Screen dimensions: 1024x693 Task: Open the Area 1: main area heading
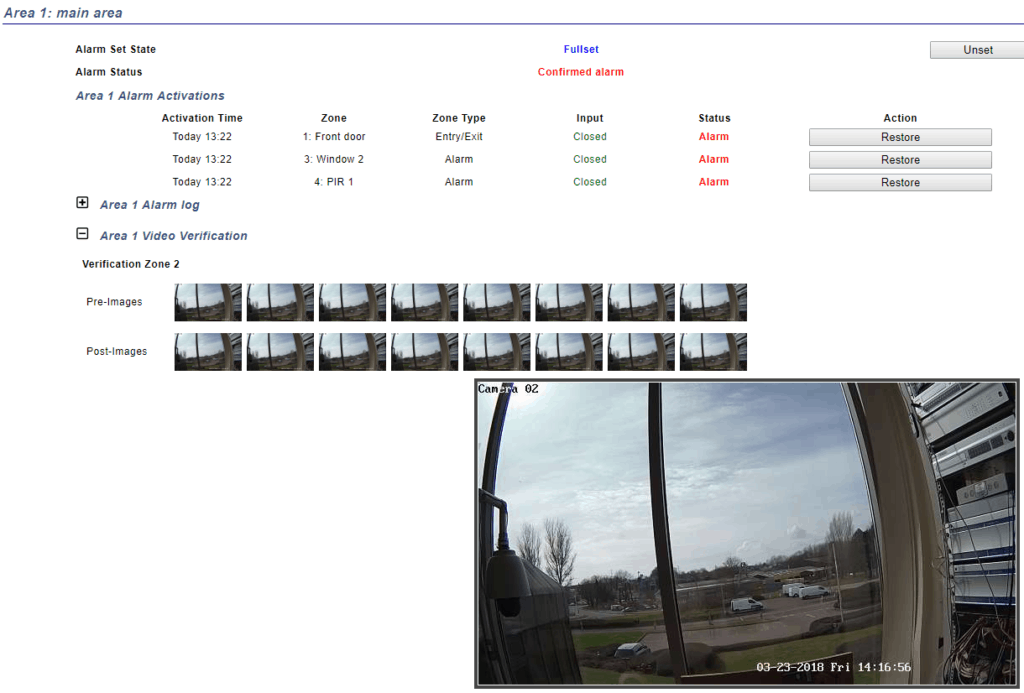tap(61, 13)
